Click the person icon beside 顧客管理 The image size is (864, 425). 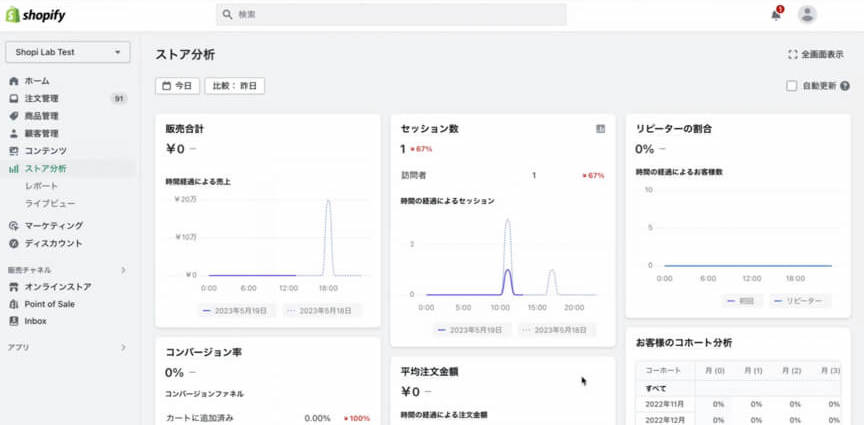click(x=14, y=133)
